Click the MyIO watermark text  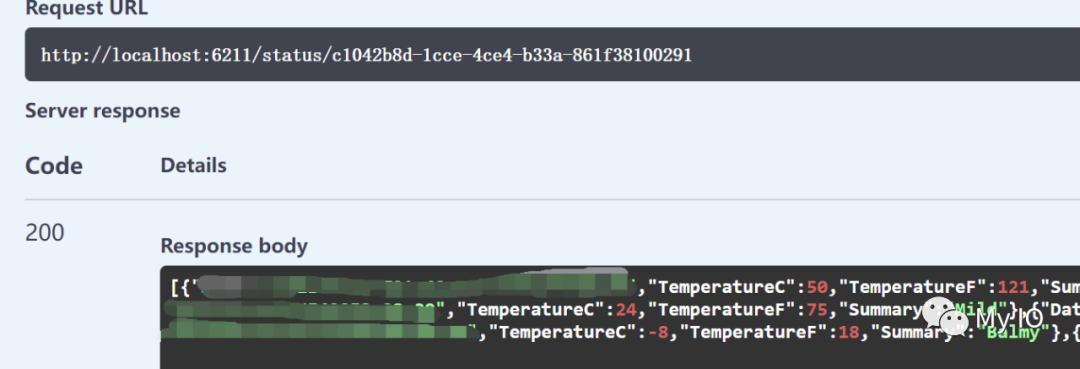click(1010, 319)
